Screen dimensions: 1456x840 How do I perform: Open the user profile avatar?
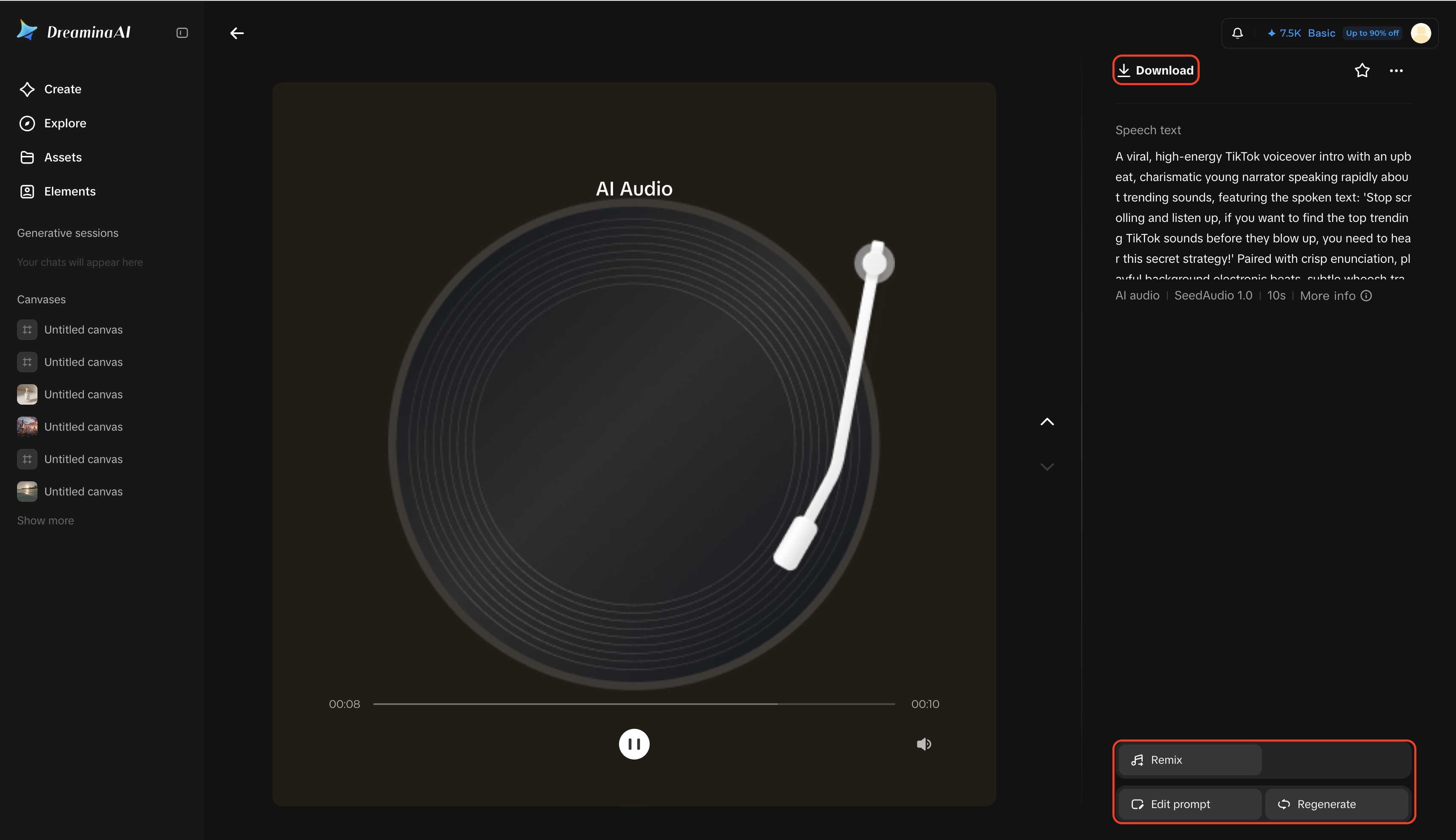point(1421,33)
